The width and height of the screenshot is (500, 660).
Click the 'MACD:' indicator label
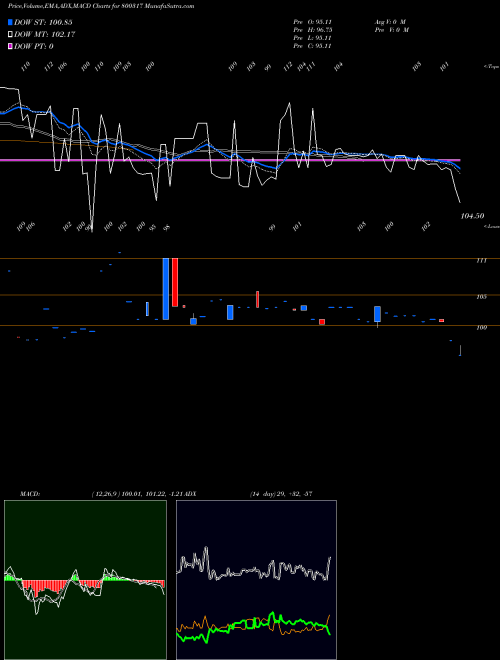(30, 494)
